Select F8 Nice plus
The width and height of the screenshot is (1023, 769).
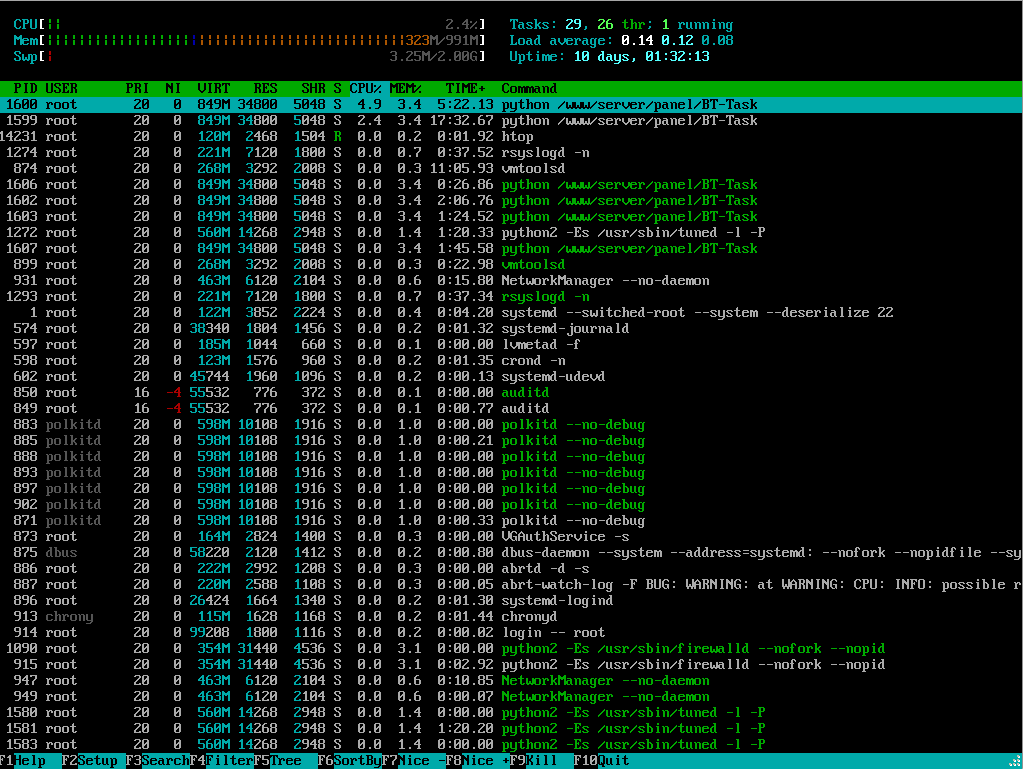point(477,761)
